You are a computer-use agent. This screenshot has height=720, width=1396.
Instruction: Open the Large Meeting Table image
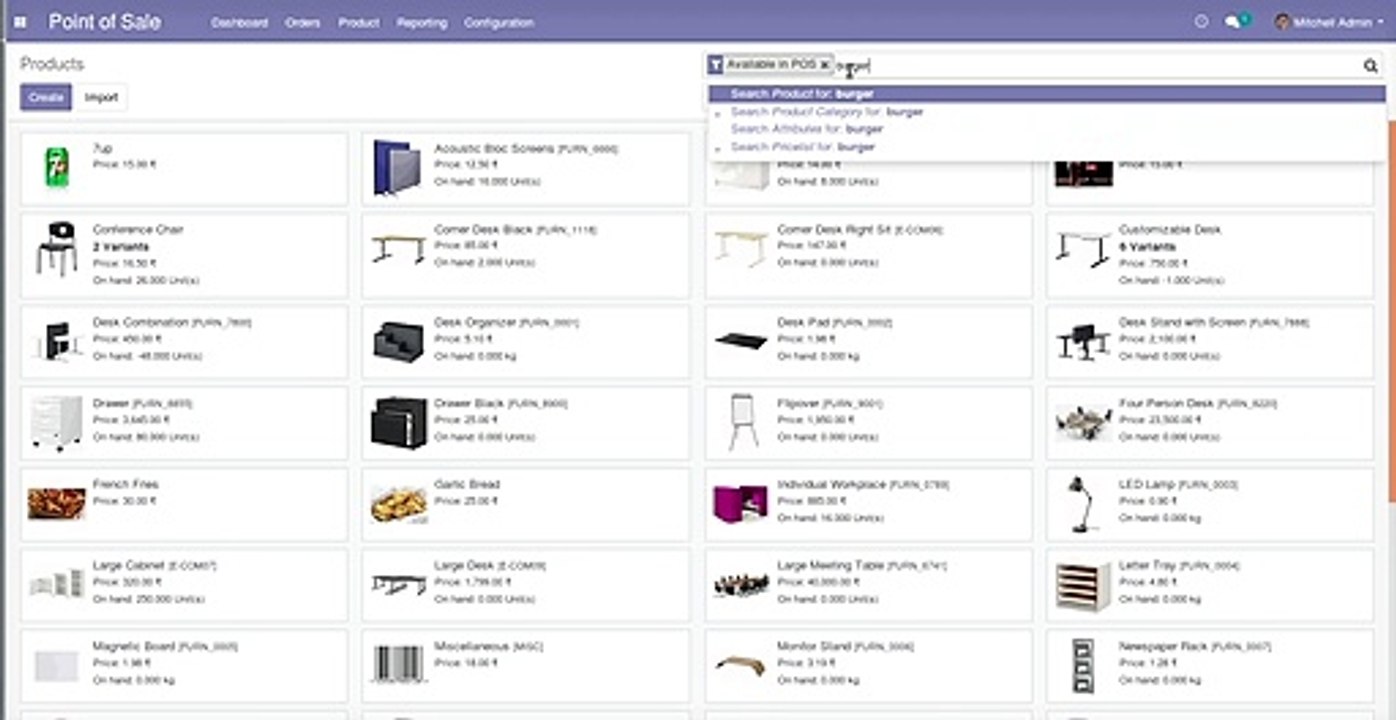click(x=742, y=585)
